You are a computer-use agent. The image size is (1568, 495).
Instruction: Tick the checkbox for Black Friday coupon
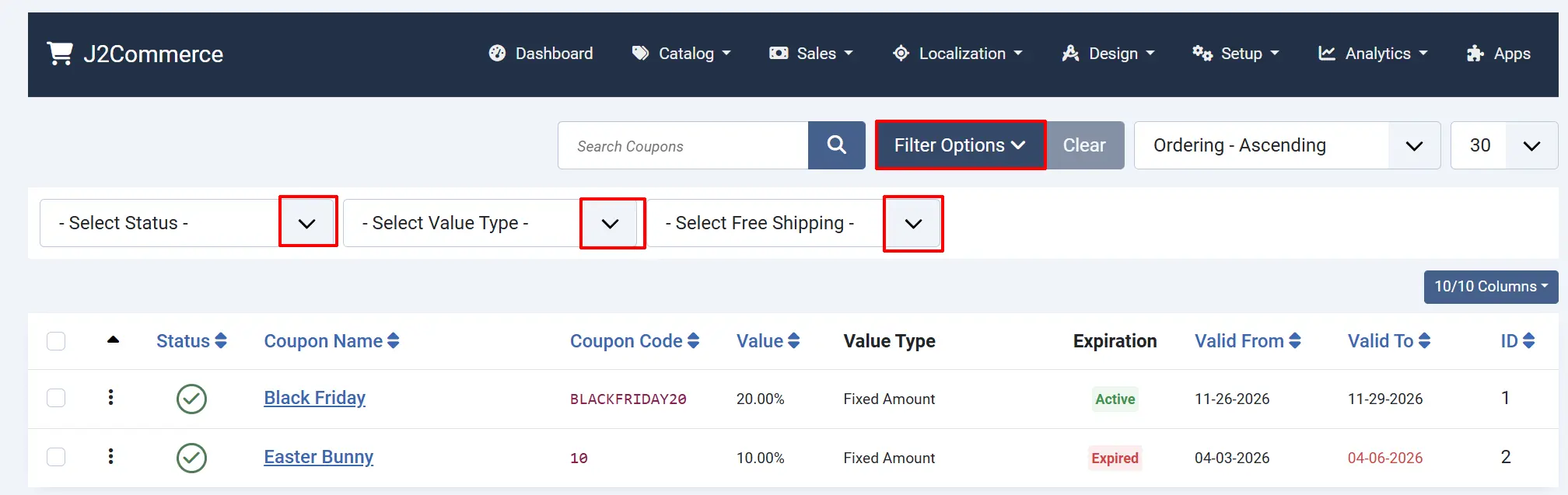[56, 398]
